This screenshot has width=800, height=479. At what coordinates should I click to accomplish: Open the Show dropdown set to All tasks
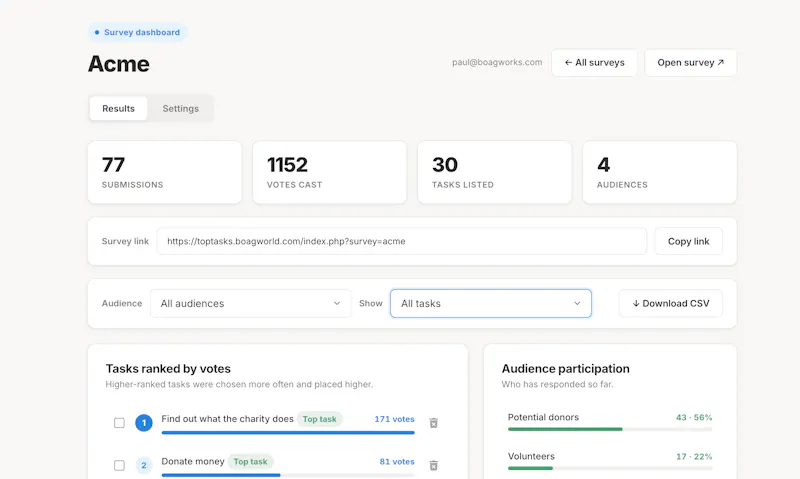[491, 304]
